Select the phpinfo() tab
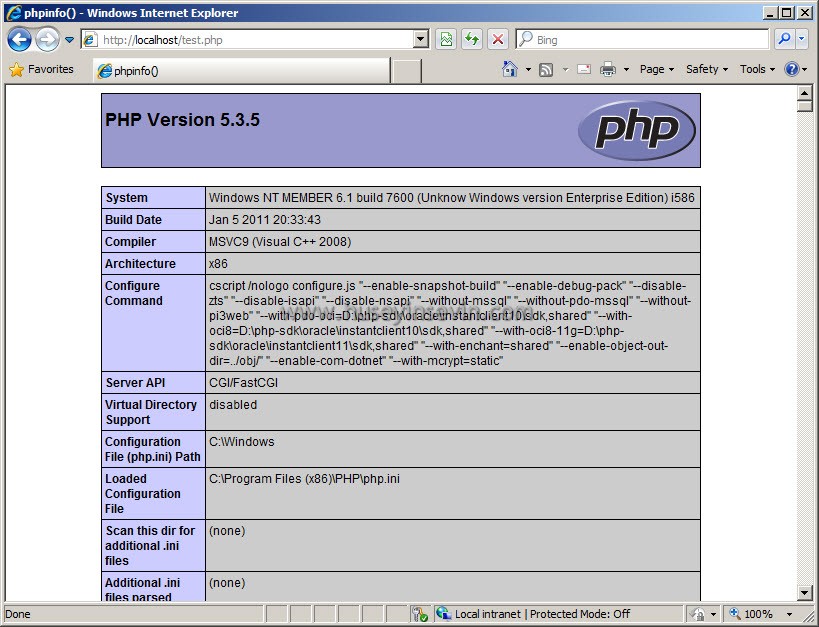Image resolution: width=819 pixels, height=627 pixels. [x=242, y=71]
